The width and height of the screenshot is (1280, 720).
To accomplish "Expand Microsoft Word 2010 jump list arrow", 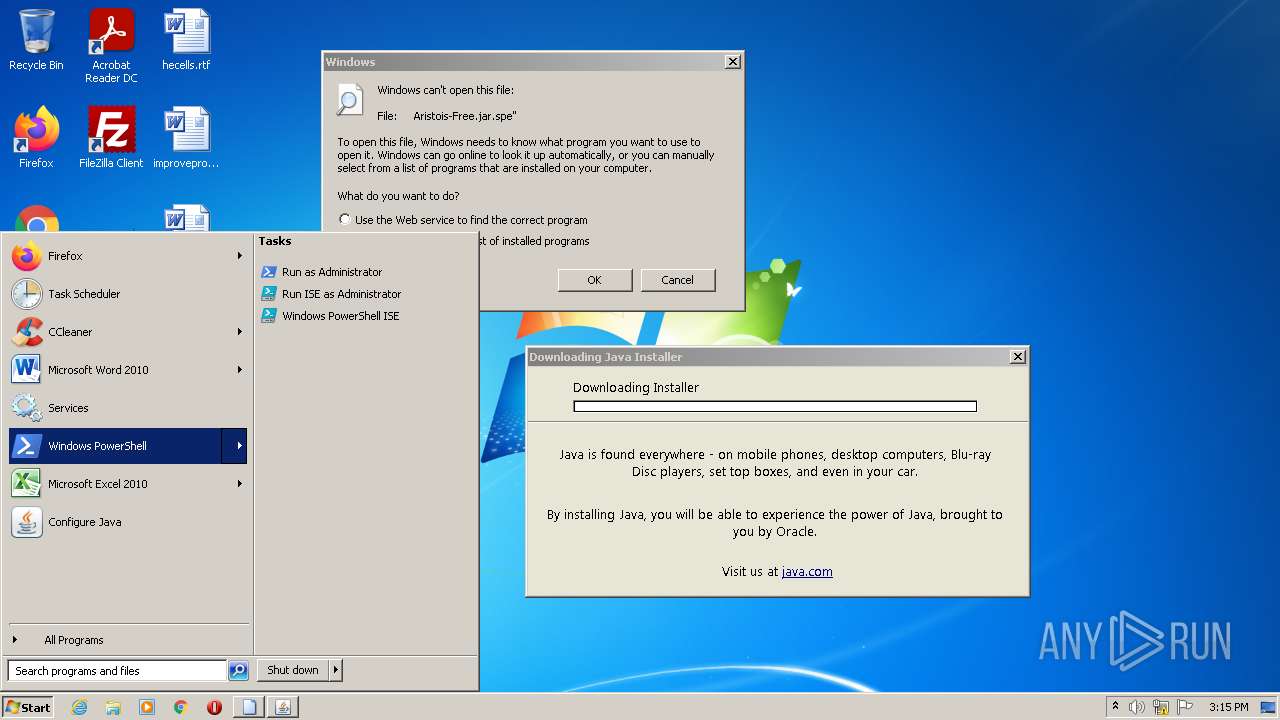I will tap(240, 370).
